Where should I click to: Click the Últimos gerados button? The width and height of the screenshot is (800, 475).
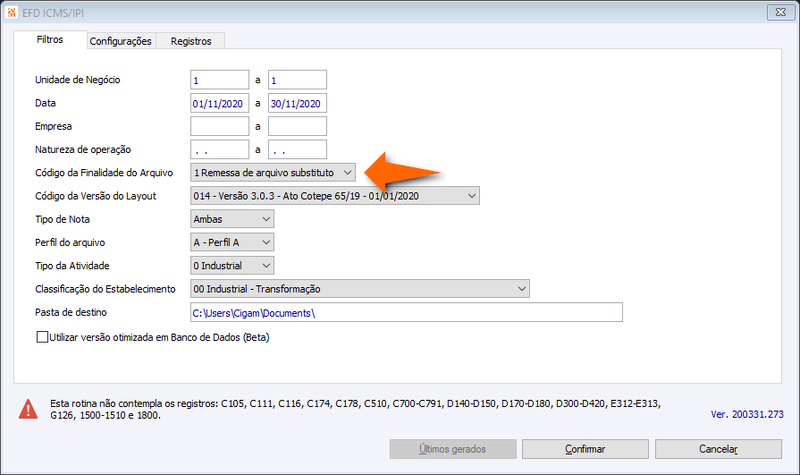click(x=453, y=449)
